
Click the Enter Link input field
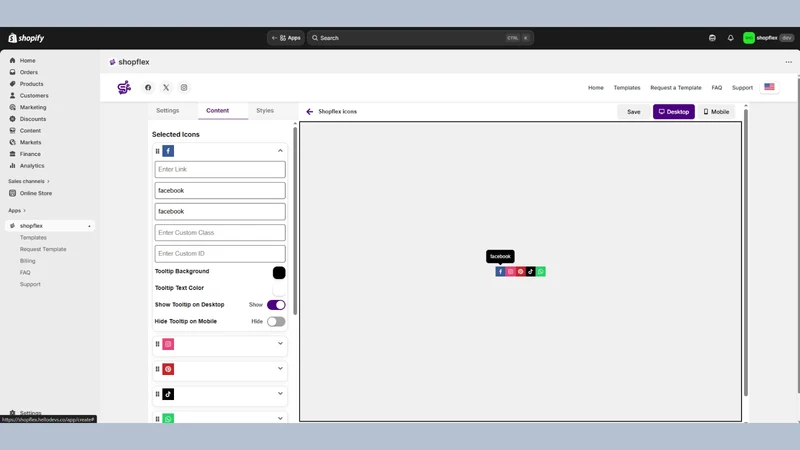[220, 169]
